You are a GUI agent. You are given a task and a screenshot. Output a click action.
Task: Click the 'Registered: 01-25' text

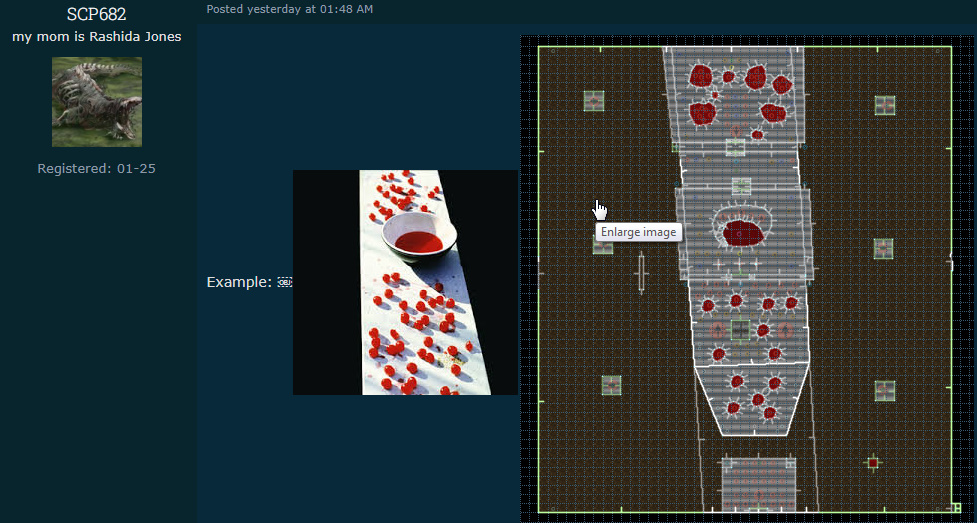point(97,168)
